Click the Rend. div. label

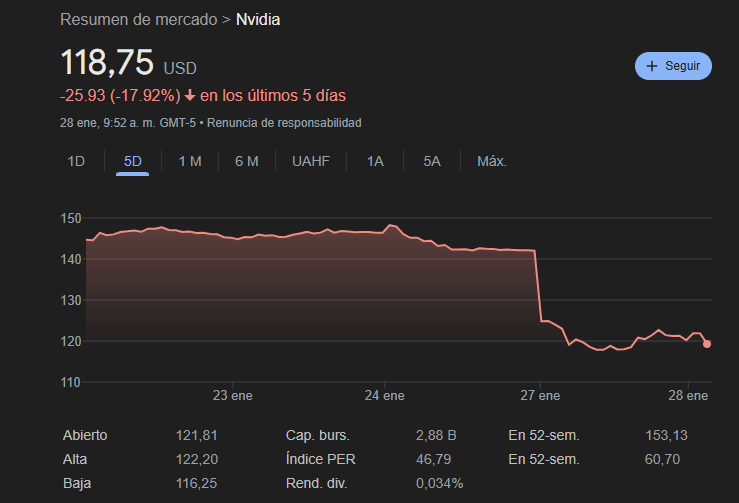click(x=316, y=483)
